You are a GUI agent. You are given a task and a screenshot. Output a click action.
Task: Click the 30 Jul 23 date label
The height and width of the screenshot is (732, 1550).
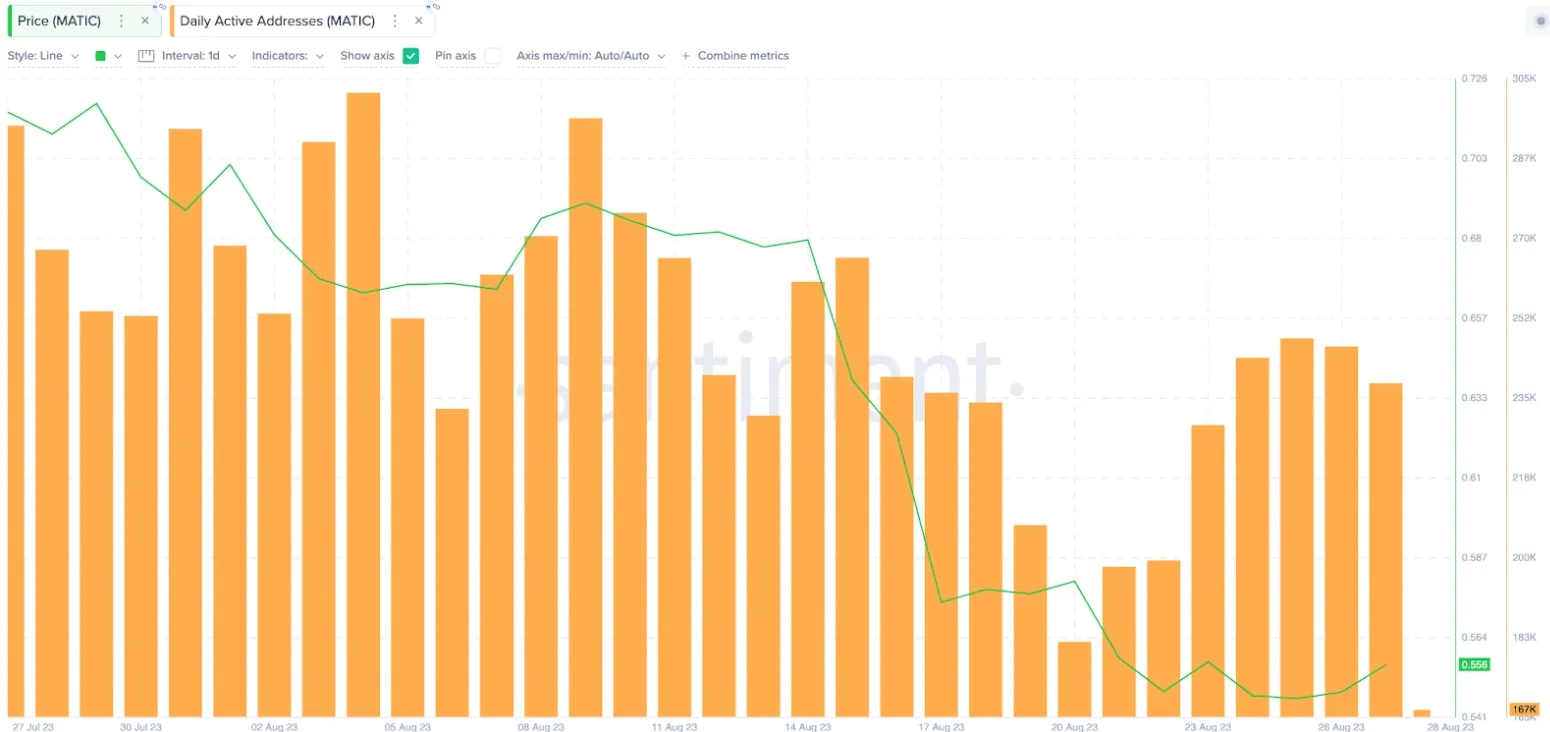[x=141, y=727]
